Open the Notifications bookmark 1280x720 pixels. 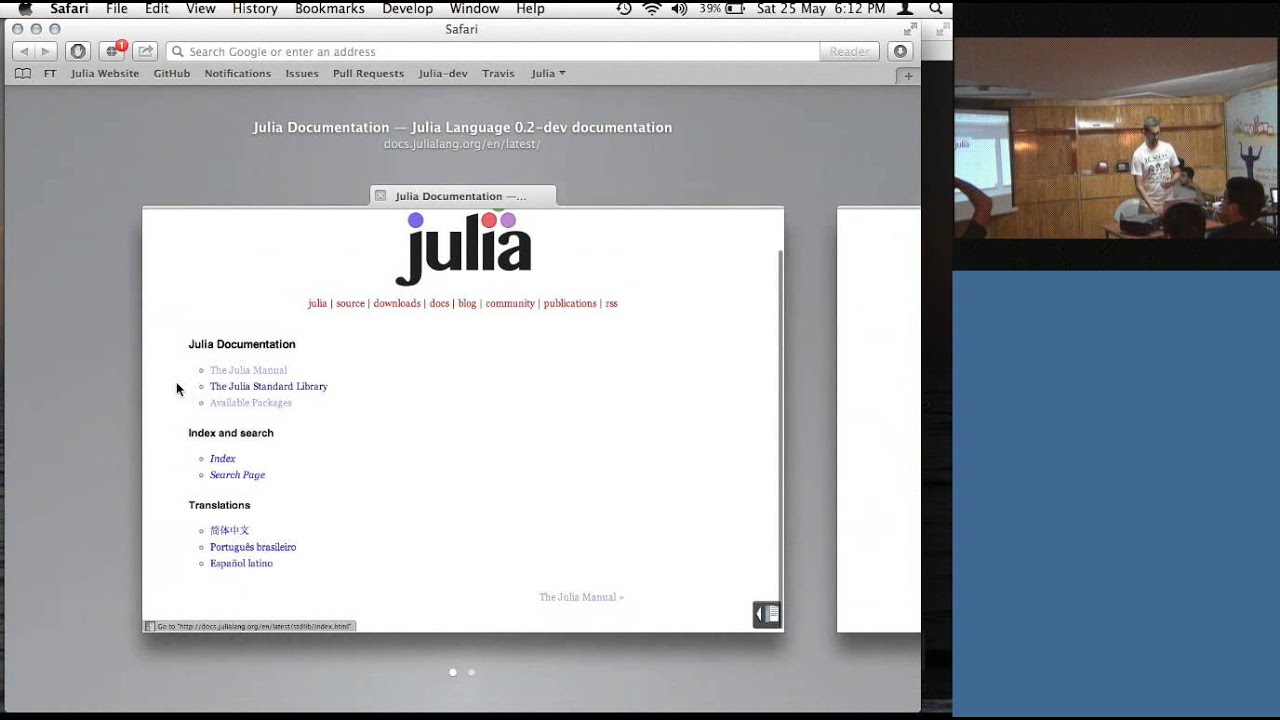pos(238,74)
